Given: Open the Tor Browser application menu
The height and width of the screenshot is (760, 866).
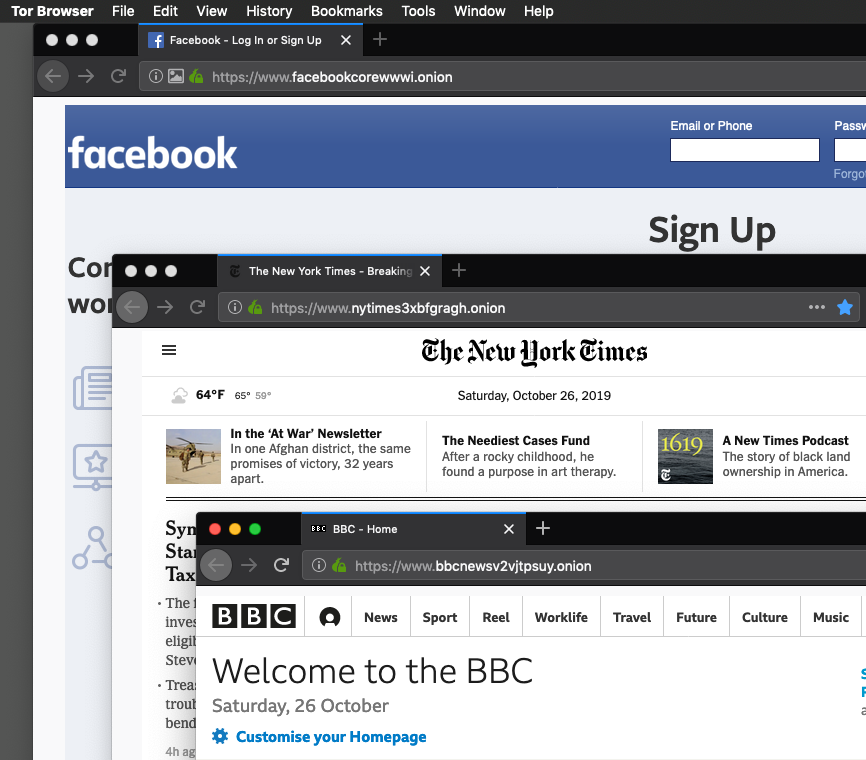Looking at the screenshot, I should pyautogui.click(x=52, y=11).
